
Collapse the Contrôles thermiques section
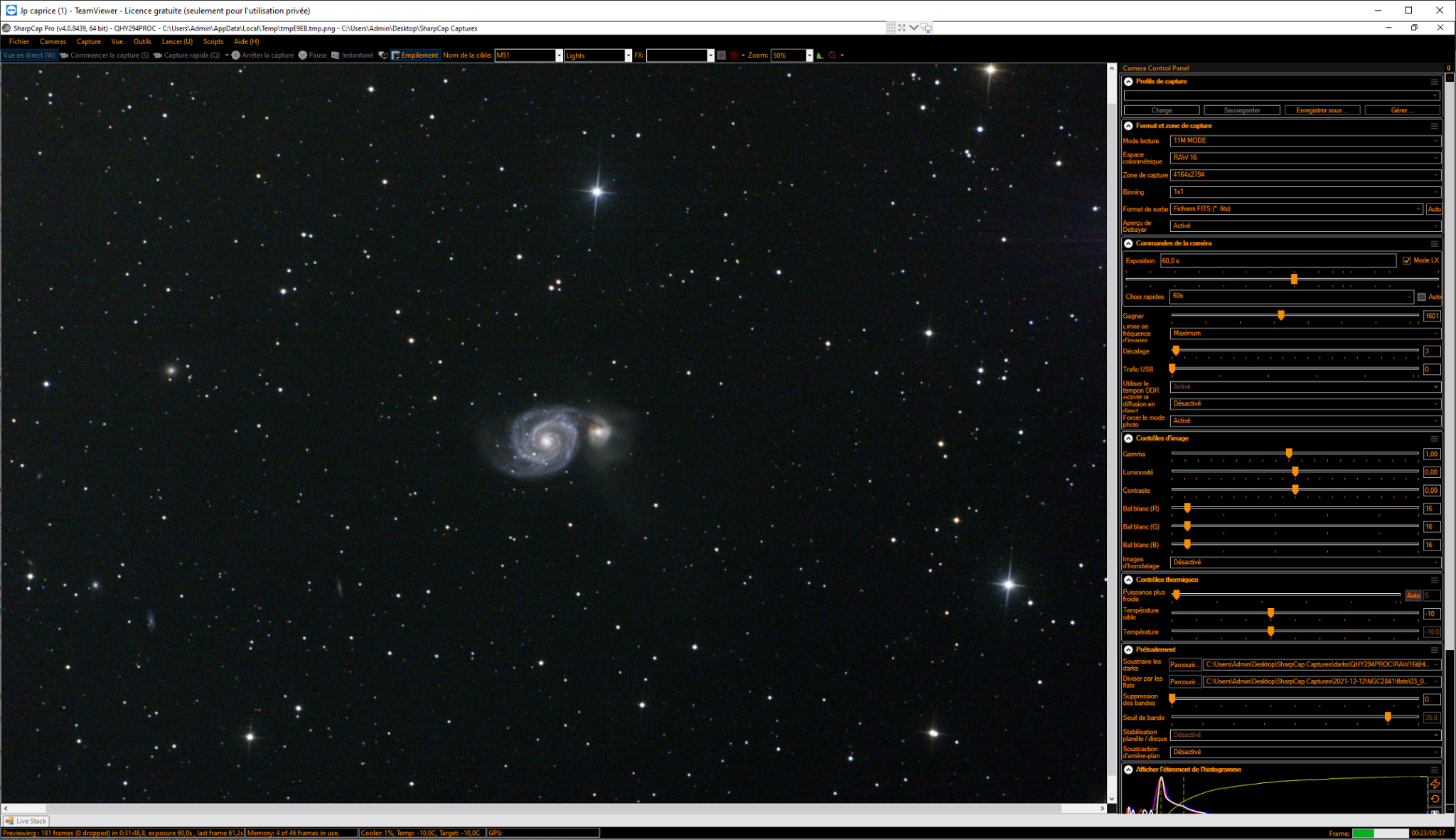tap(1128, 580)
